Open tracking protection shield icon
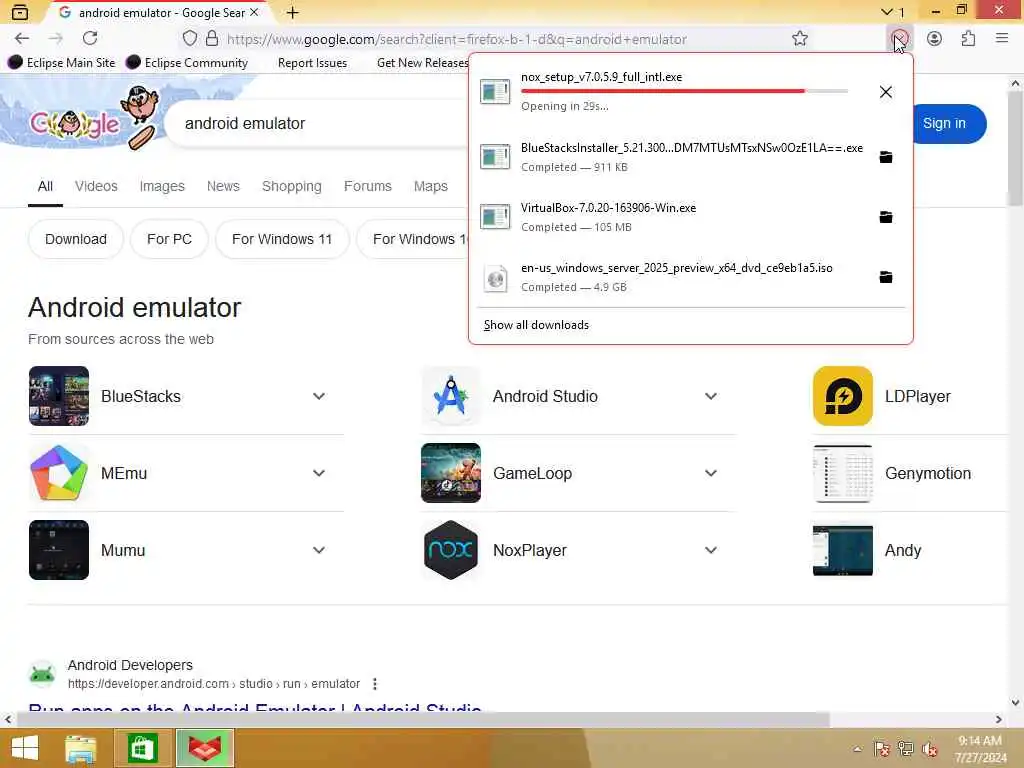This screenshot has width=1024, height=768. (189, 39)
